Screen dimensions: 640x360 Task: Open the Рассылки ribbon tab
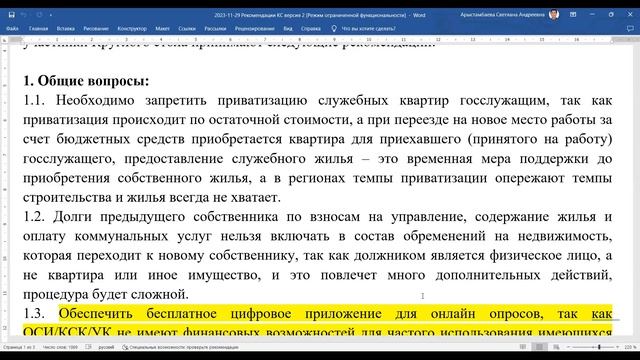(215, 29)
